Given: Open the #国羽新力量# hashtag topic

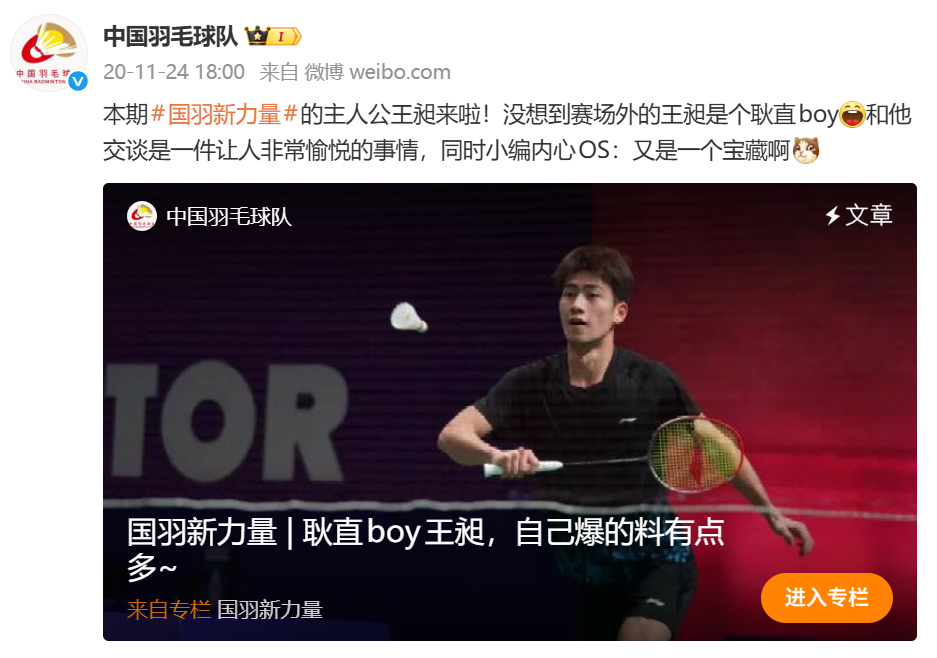Looking at the screenshot, I should (225, 114).
